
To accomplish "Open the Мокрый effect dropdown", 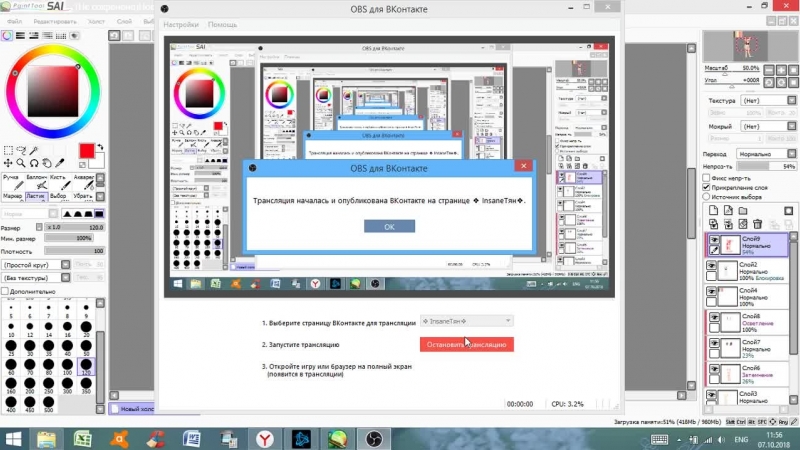I will coord(768,126).
